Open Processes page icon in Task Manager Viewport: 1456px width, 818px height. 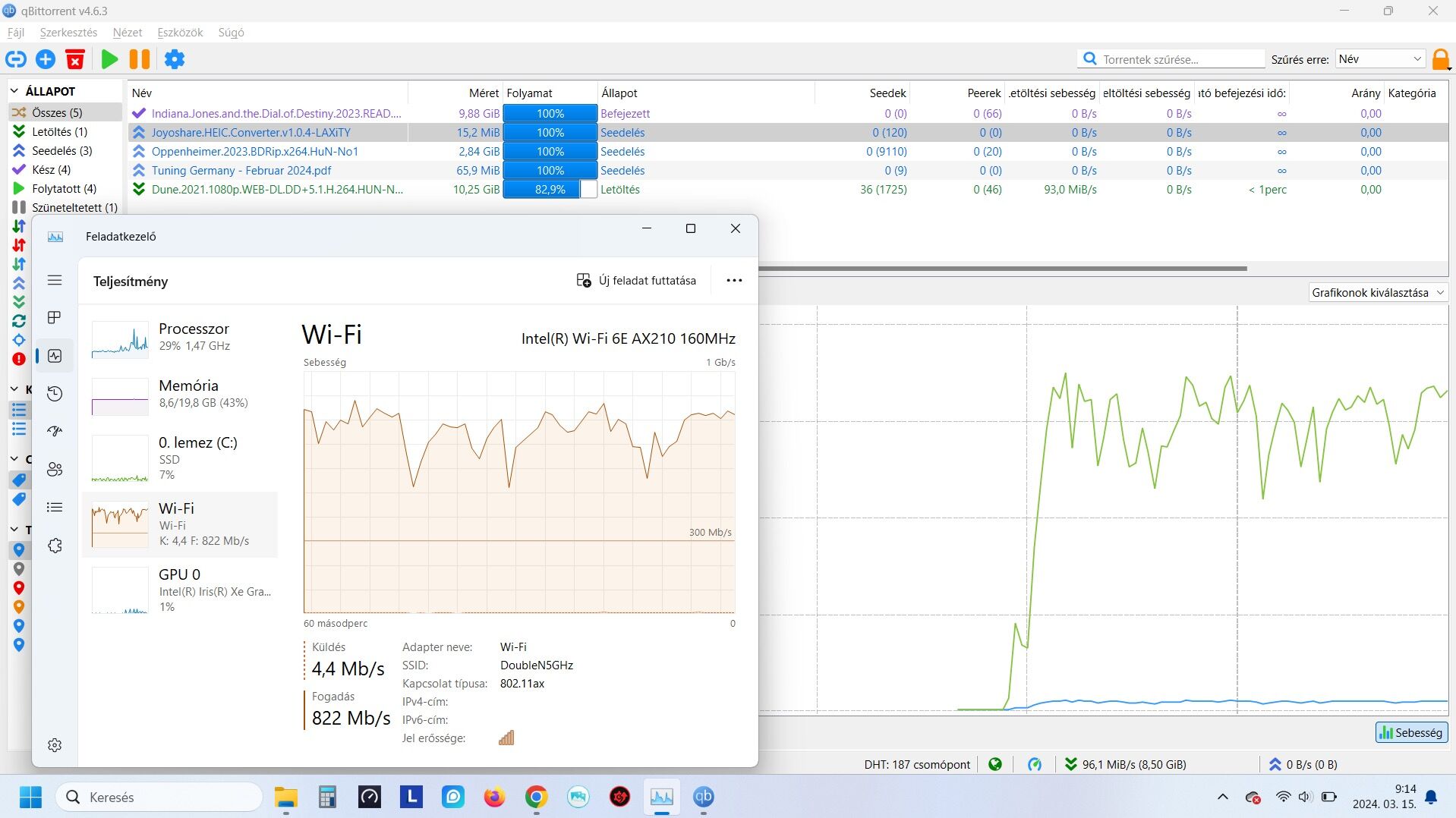(55, 317)
